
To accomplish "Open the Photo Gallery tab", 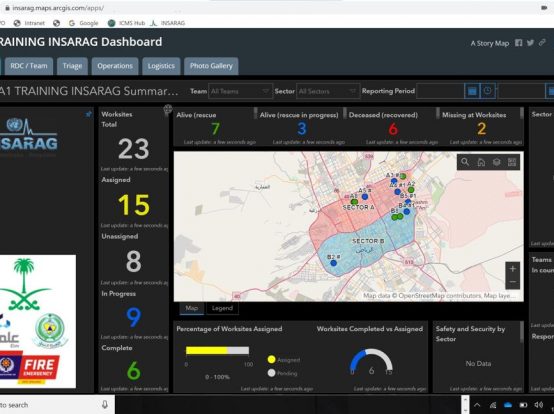I will tap(211, 66).
